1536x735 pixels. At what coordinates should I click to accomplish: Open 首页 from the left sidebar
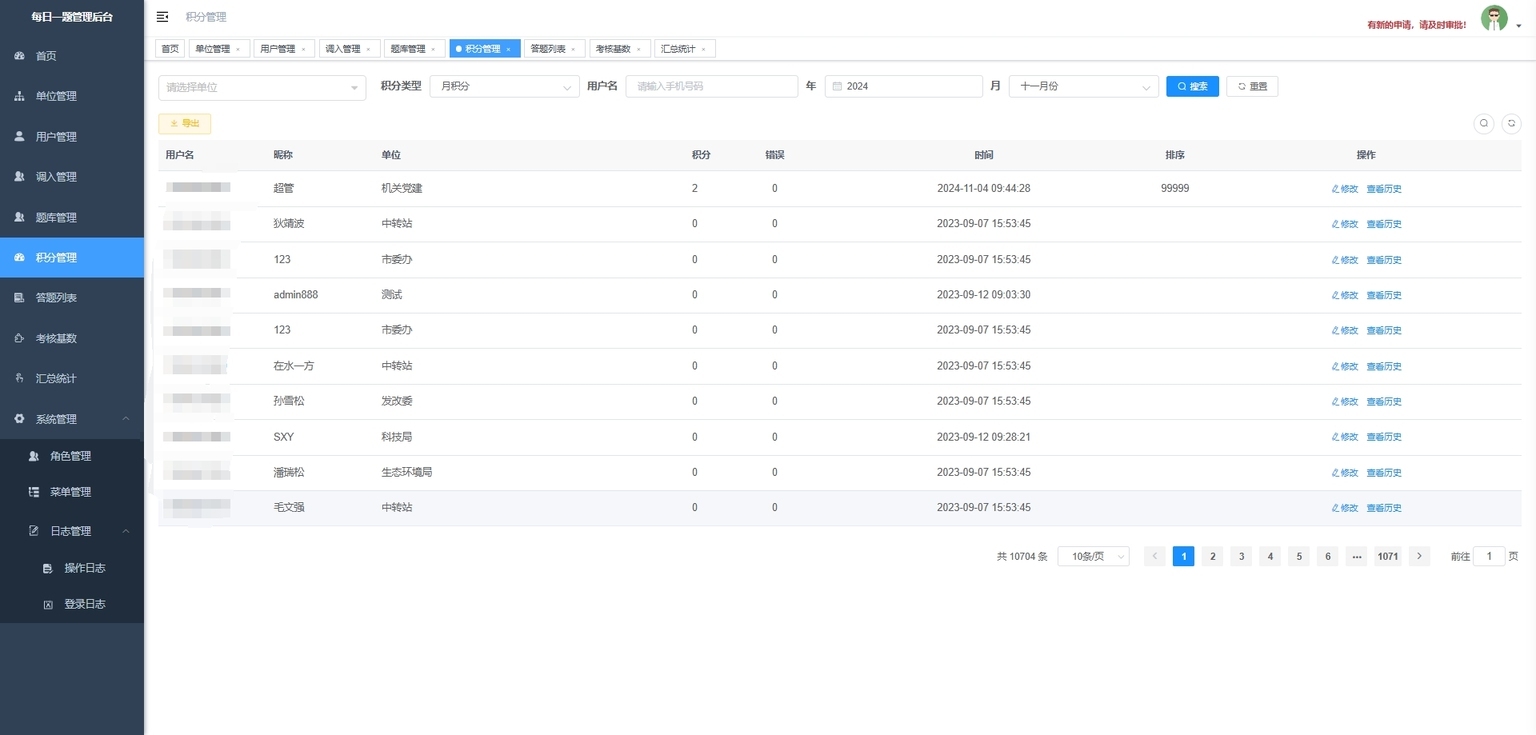pyautogui.click(x=46, y=56)
